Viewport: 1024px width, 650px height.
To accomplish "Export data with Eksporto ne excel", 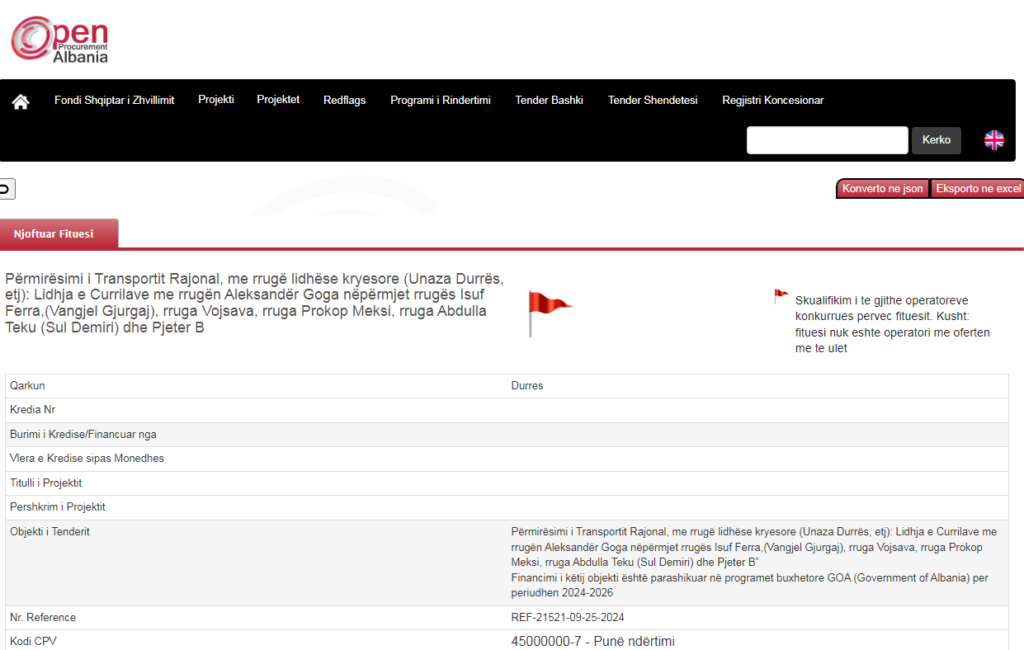I will 977,189.
